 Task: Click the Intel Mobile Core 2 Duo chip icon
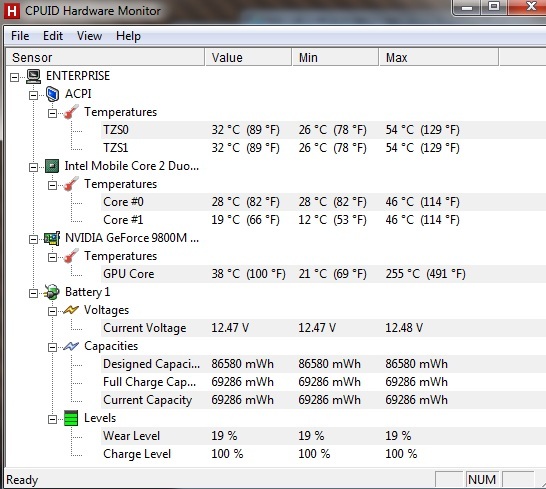[52, 166]
